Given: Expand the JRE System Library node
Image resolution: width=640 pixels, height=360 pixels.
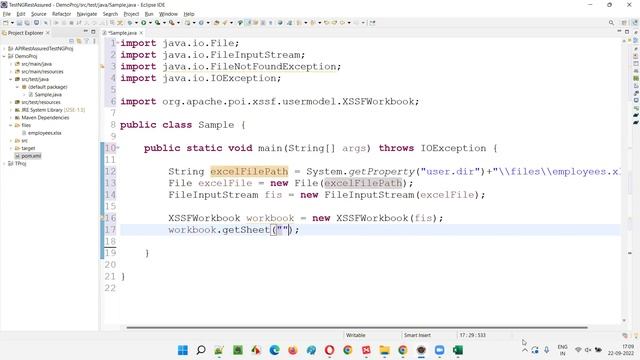Looking at the screenshot, I should [x=11, y=110].
